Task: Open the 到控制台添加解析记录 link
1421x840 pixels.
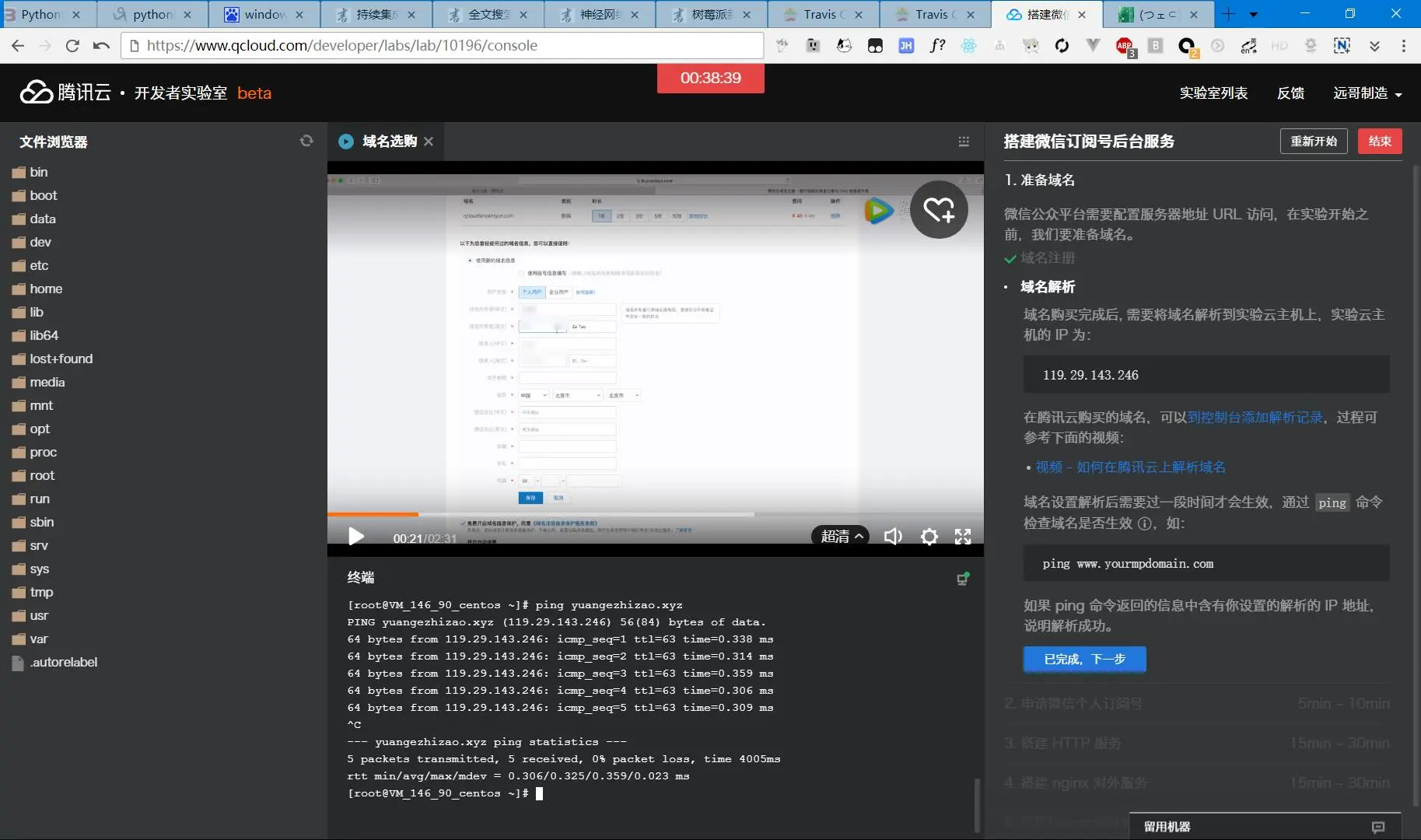Action: [1255, 418]
